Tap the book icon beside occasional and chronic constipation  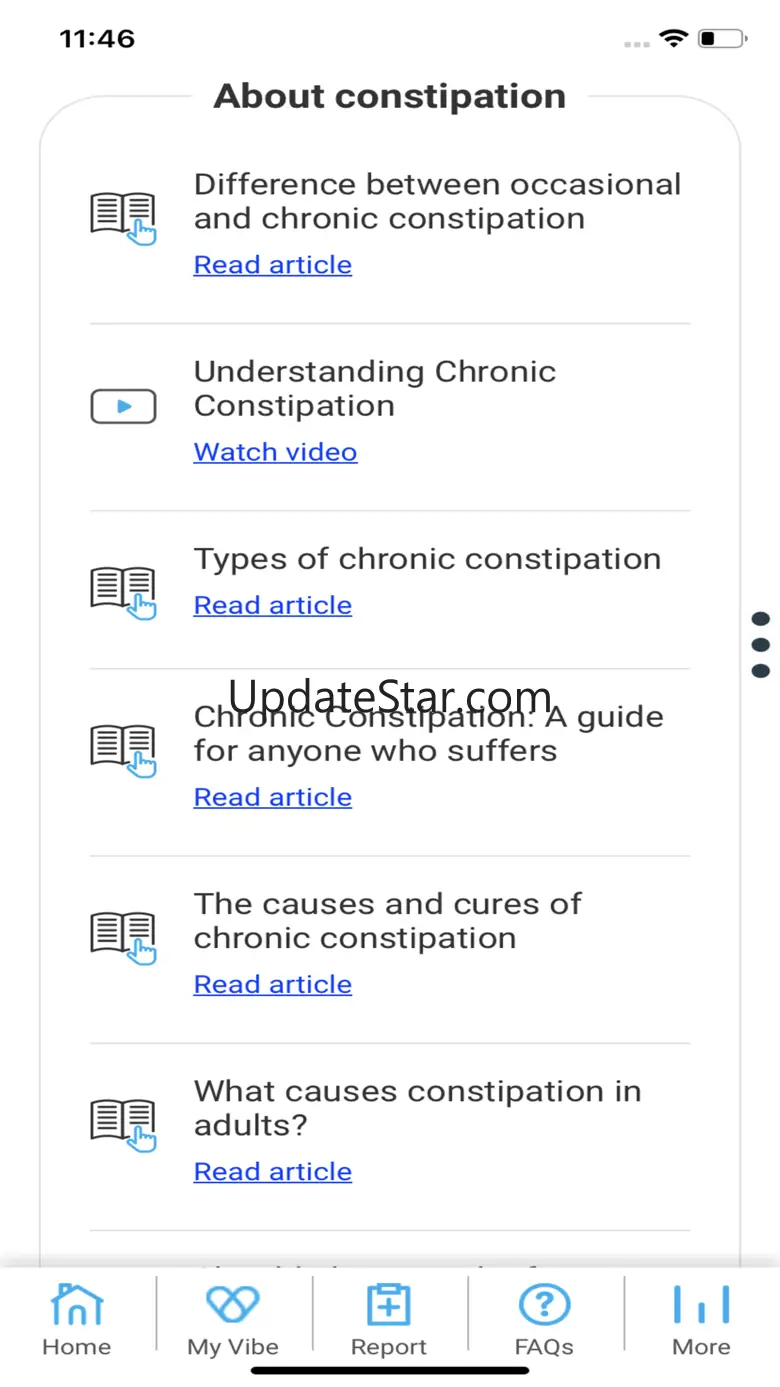click(x=124, y=217)
